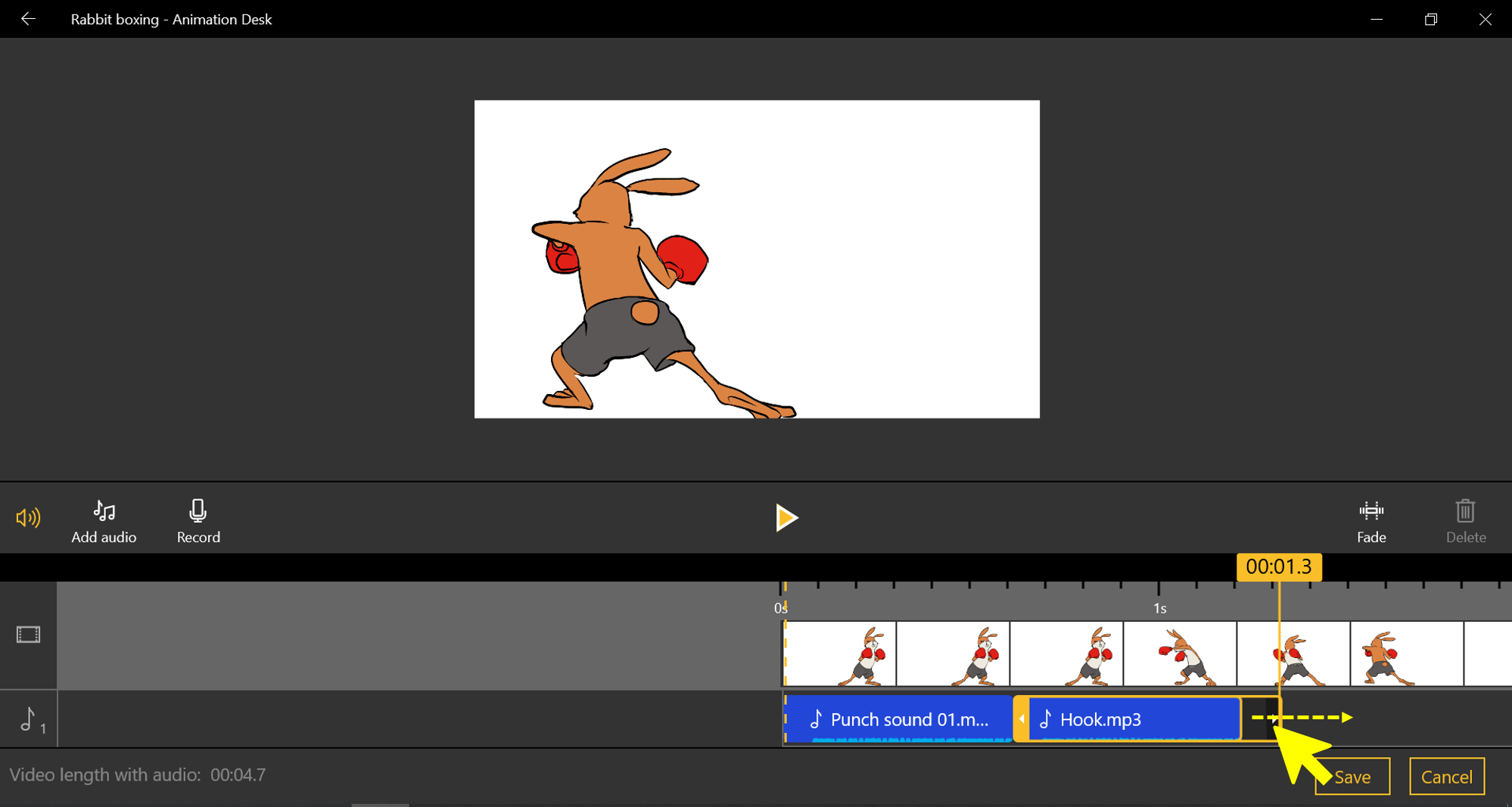Open the Fade audio option
1512x807 pixels.
click(x=1371, y=522)
